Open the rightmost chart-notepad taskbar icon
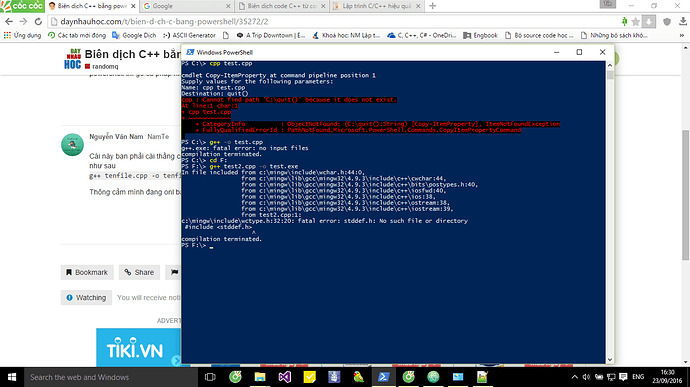The width and height of the screenshot is (690, 387). pos(483,377)
